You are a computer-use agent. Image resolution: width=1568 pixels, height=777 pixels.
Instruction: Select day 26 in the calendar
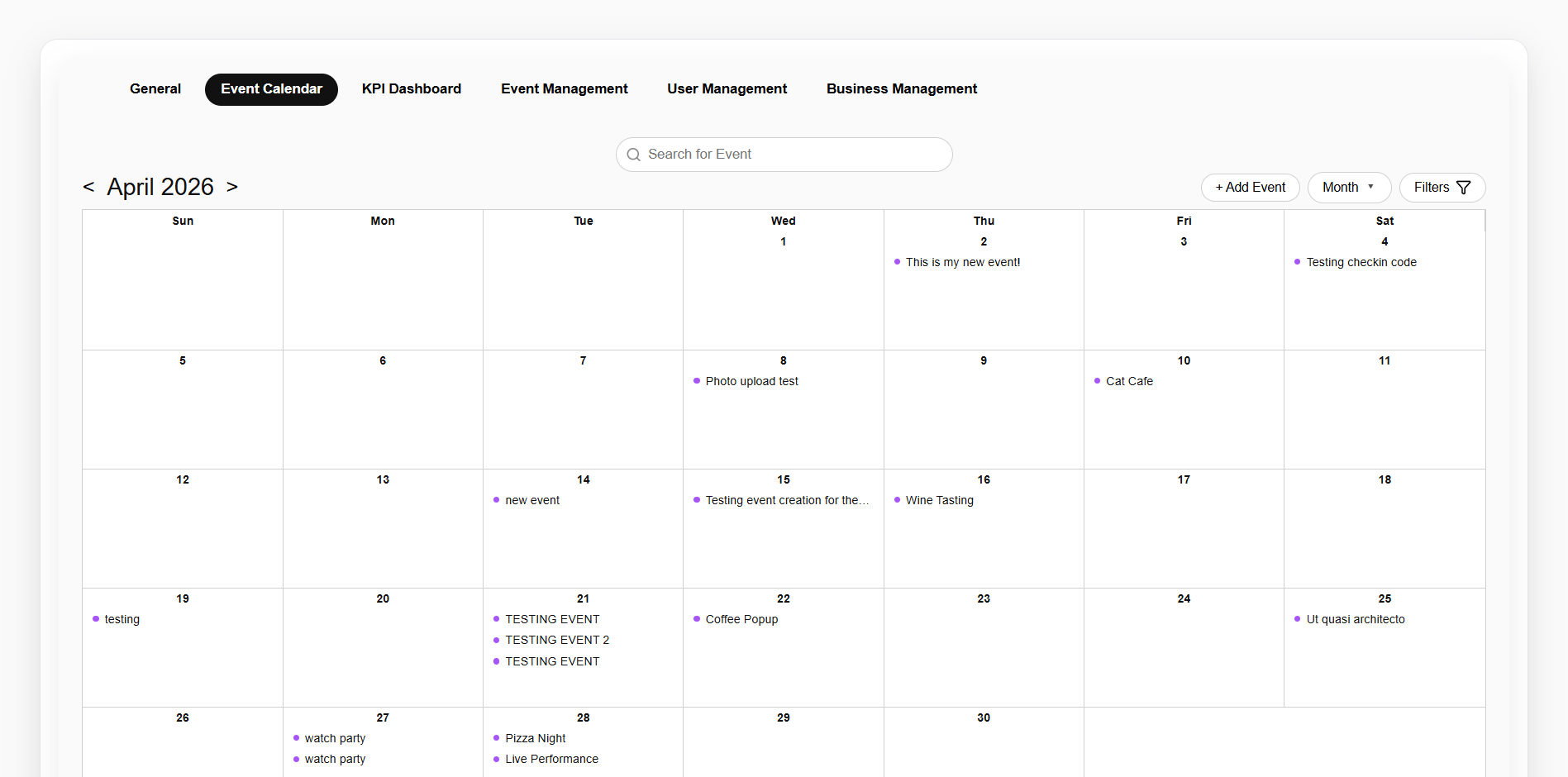coord(183,717)
